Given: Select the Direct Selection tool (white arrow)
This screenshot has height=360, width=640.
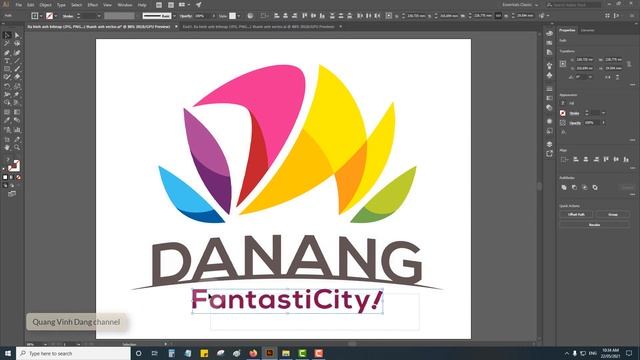Looking at the screenshot, I should pyautogui.click(x=17, y=35).
